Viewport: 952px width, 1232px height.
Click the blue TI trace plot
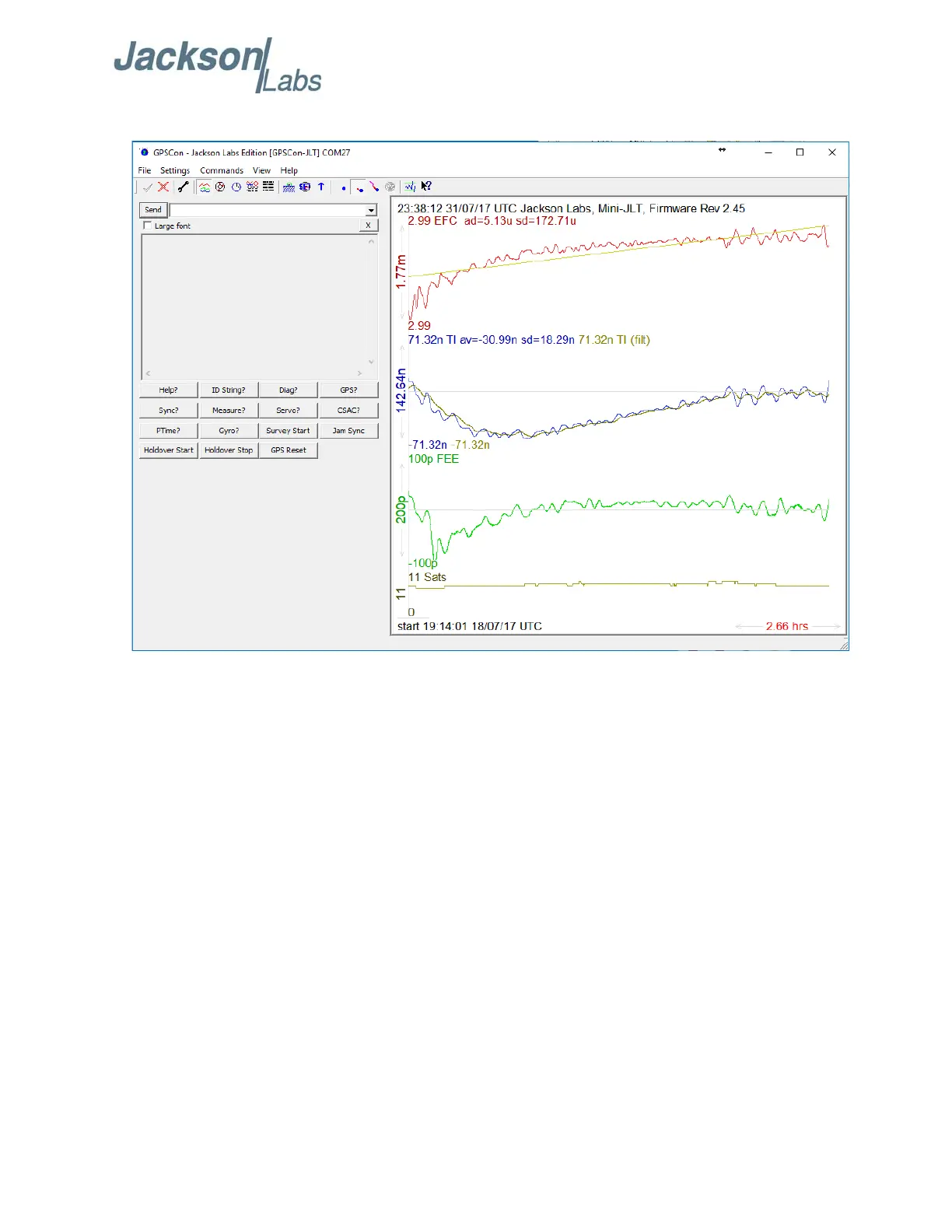coord(618,408)
